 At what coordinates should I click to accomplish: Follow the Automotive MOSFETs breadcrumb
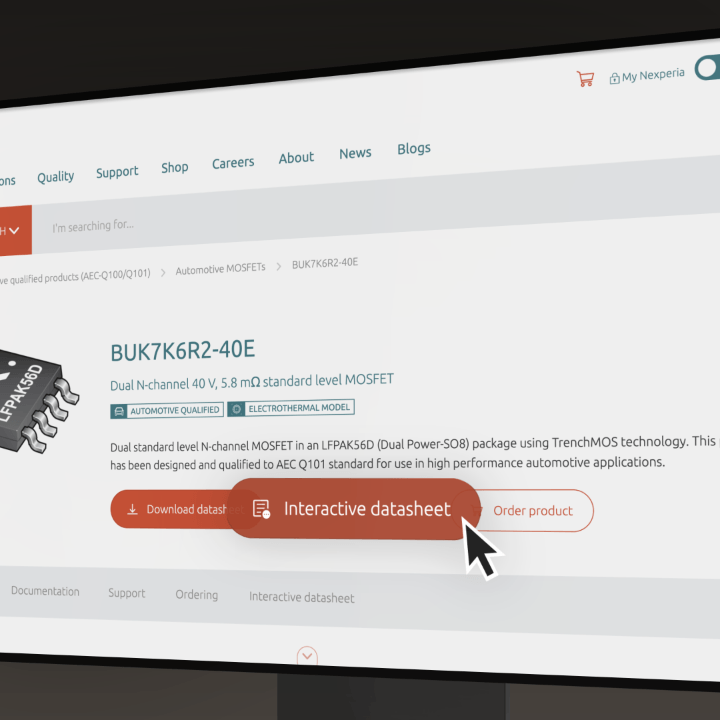220,269
